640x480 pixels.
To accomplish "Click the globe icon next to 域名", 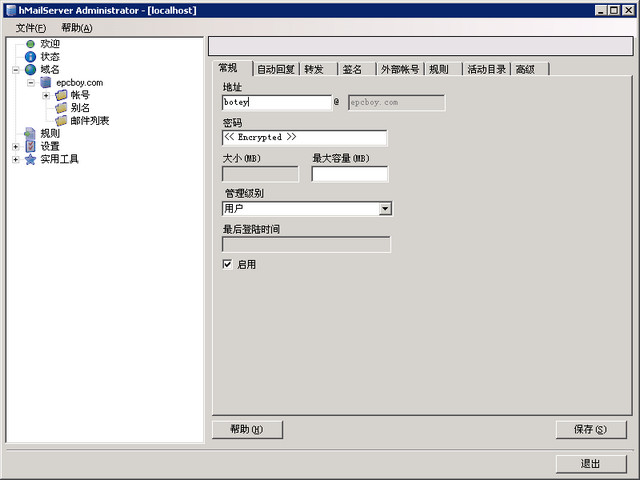I will click(31, 70).
